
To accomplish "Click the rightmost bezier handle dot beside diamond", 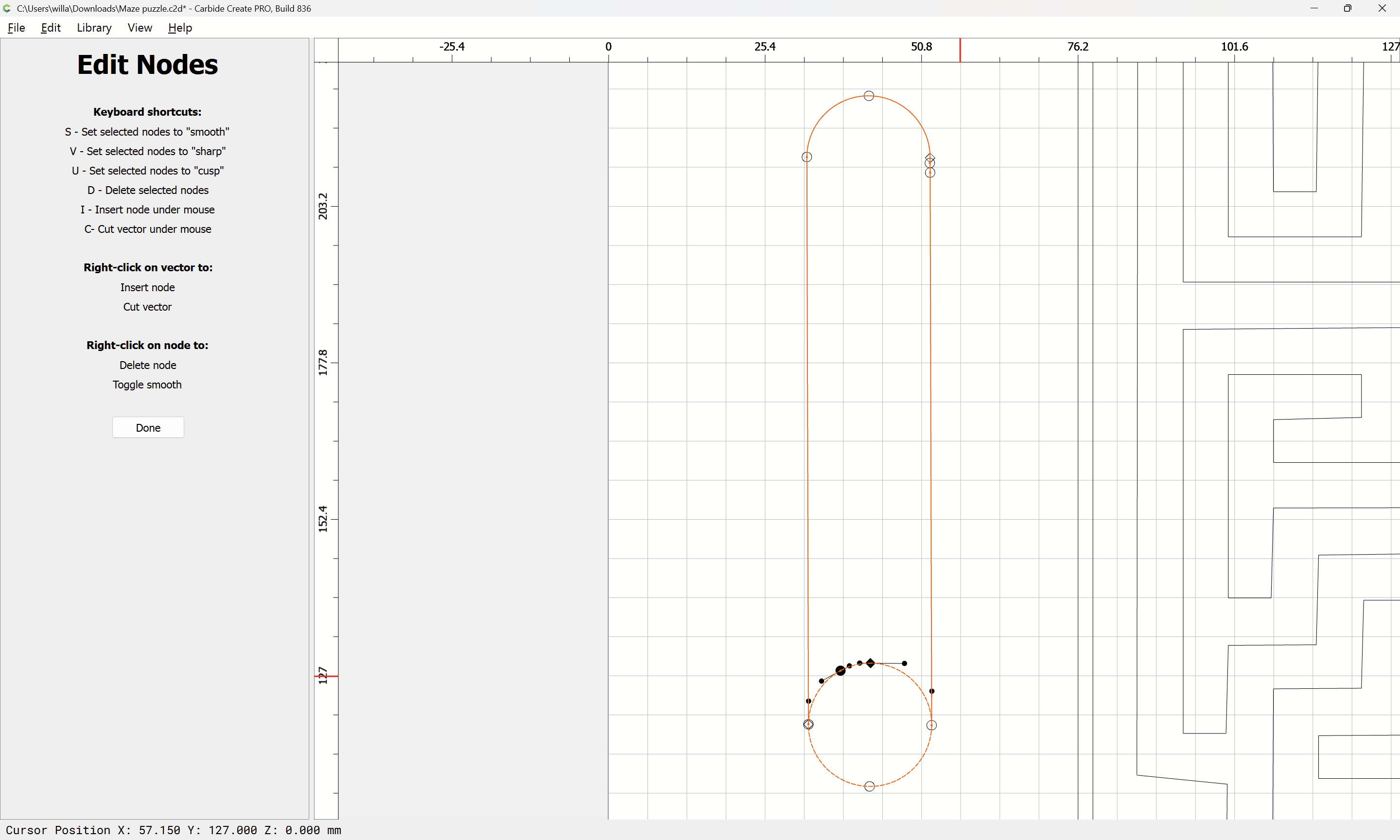I will (x=904, y=664).
